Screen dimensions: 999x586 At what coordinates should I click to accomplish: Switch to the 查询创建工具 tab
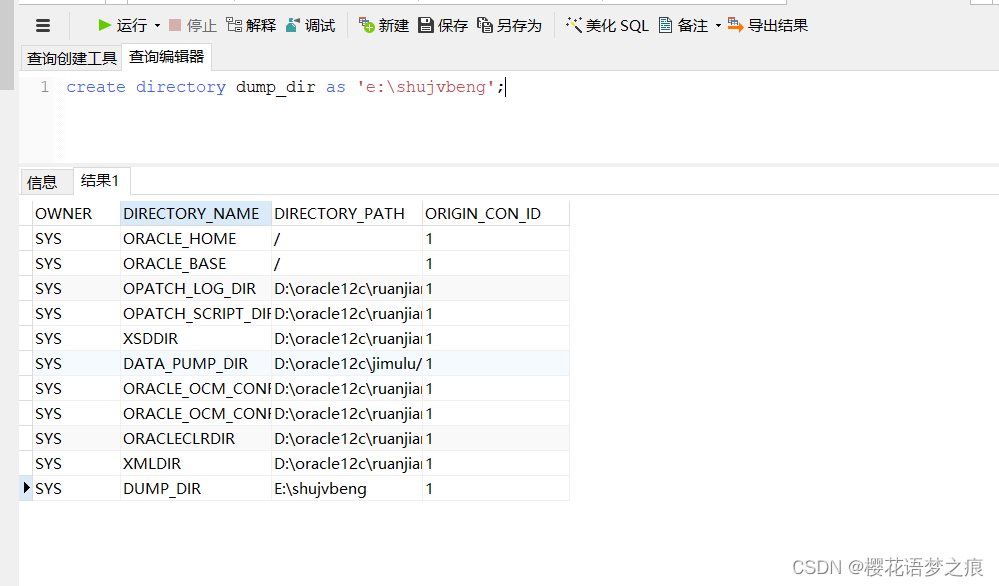point(71,58)
